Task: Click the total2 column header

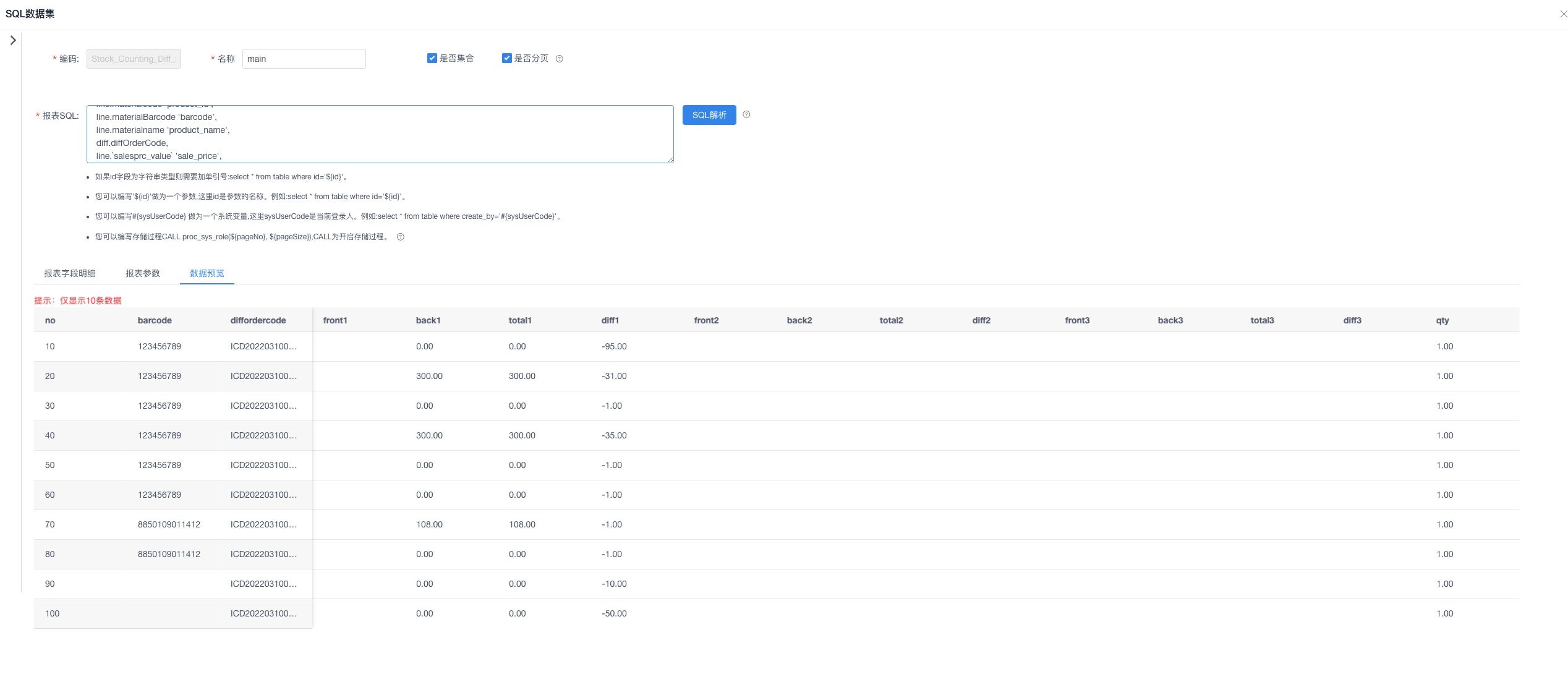Action: tap(891, 320)
